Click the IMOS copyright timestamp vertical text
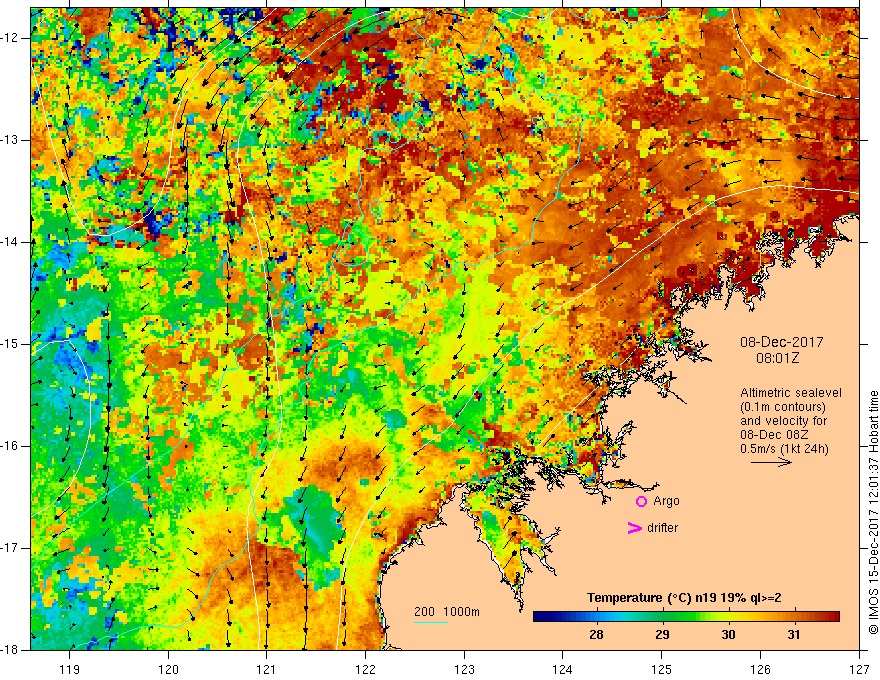 [x=873, y=512]
